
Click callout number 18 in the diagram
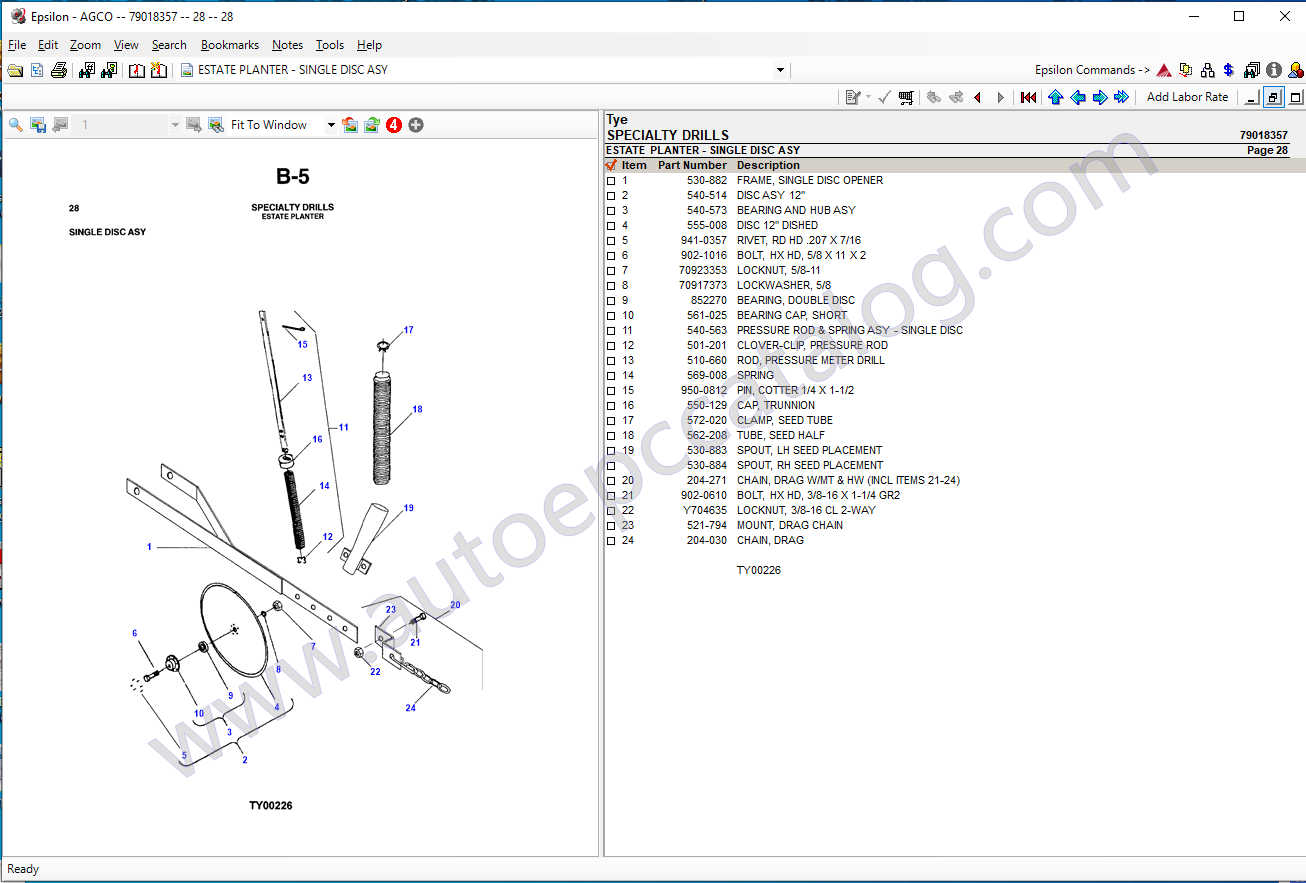tap(417, 409)
